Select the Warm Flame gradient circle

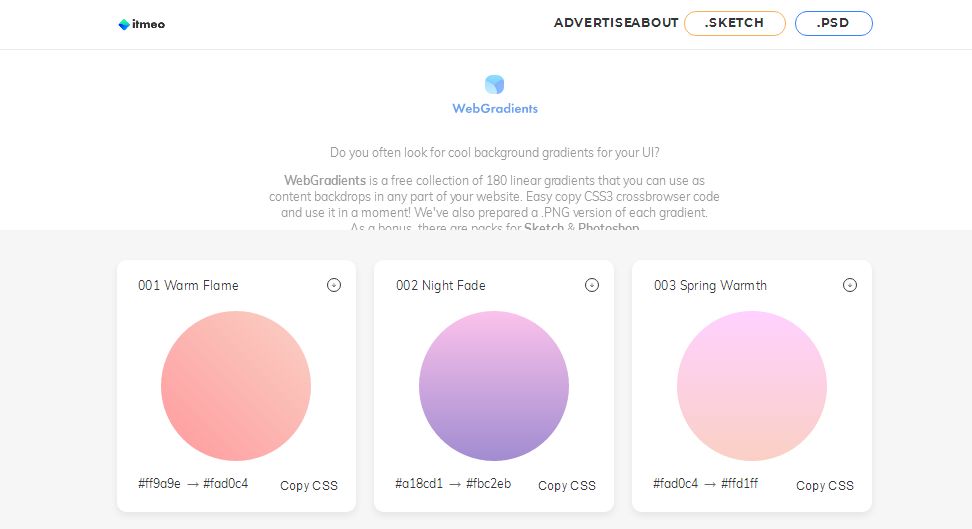[x=236, y=386]
